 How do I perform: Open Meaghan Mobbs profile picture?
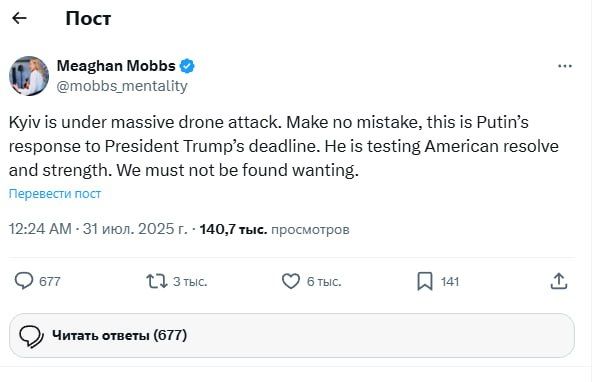29,76
